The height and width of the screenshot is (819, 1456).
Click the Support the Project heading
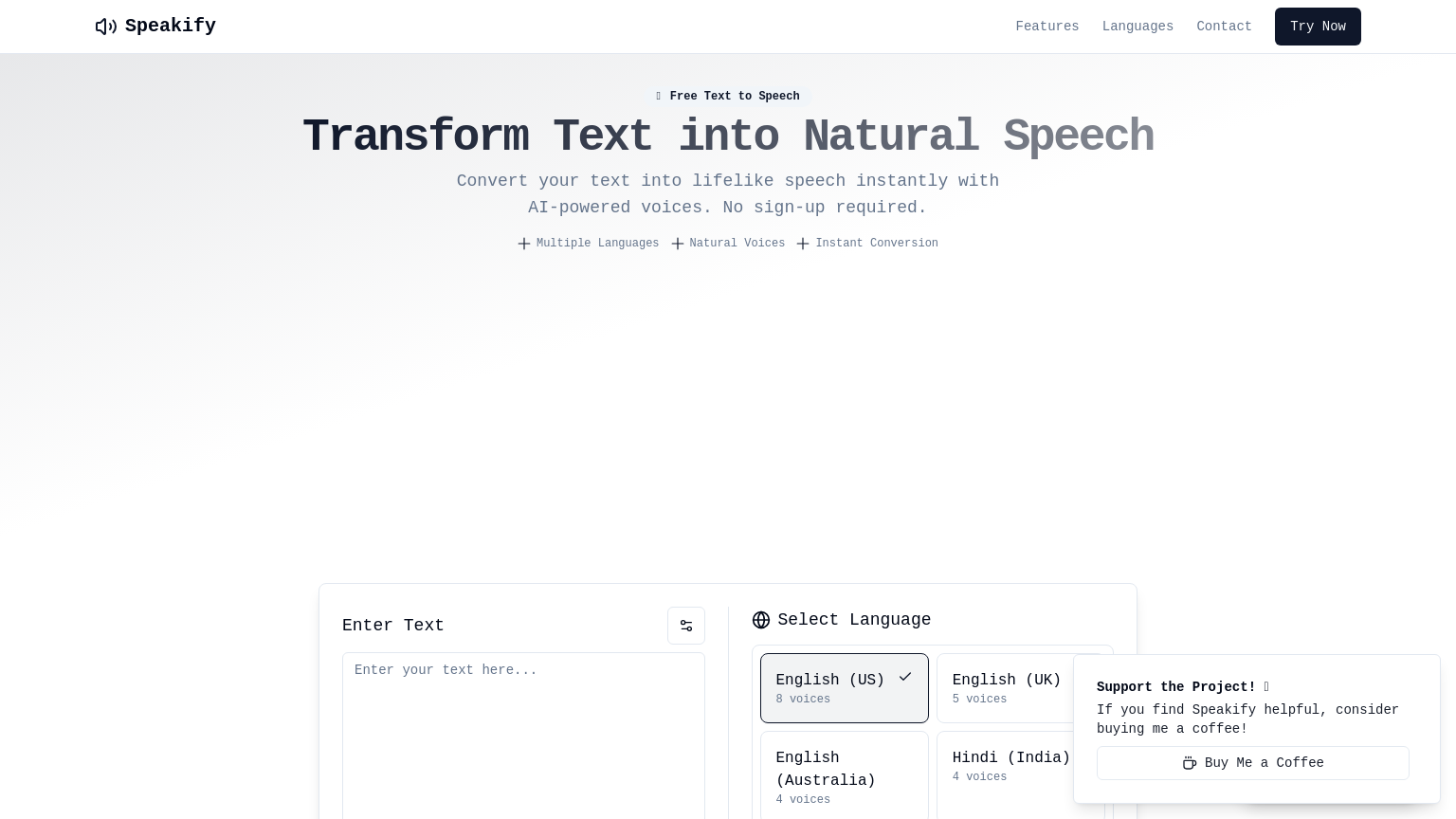pyautogui.click(x=1175, y=687)
